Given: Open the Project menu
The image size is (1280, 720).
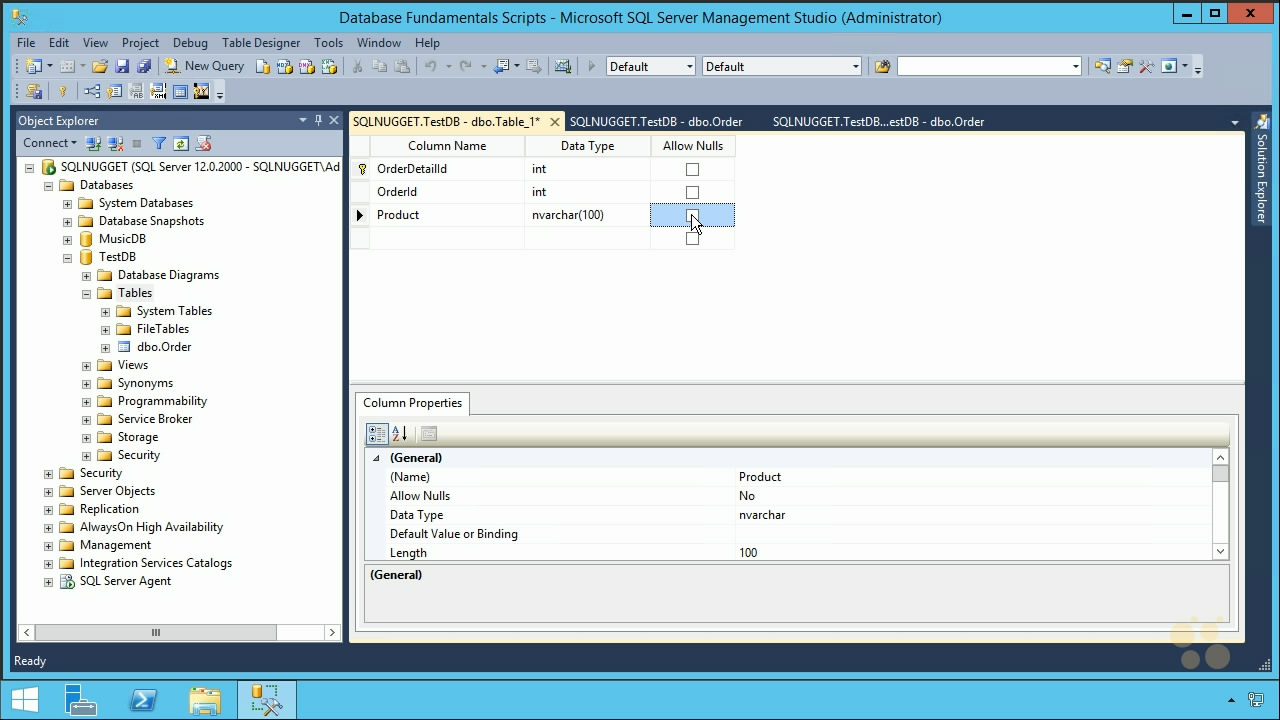Looking at the screenshot, I should click(140, 43).
